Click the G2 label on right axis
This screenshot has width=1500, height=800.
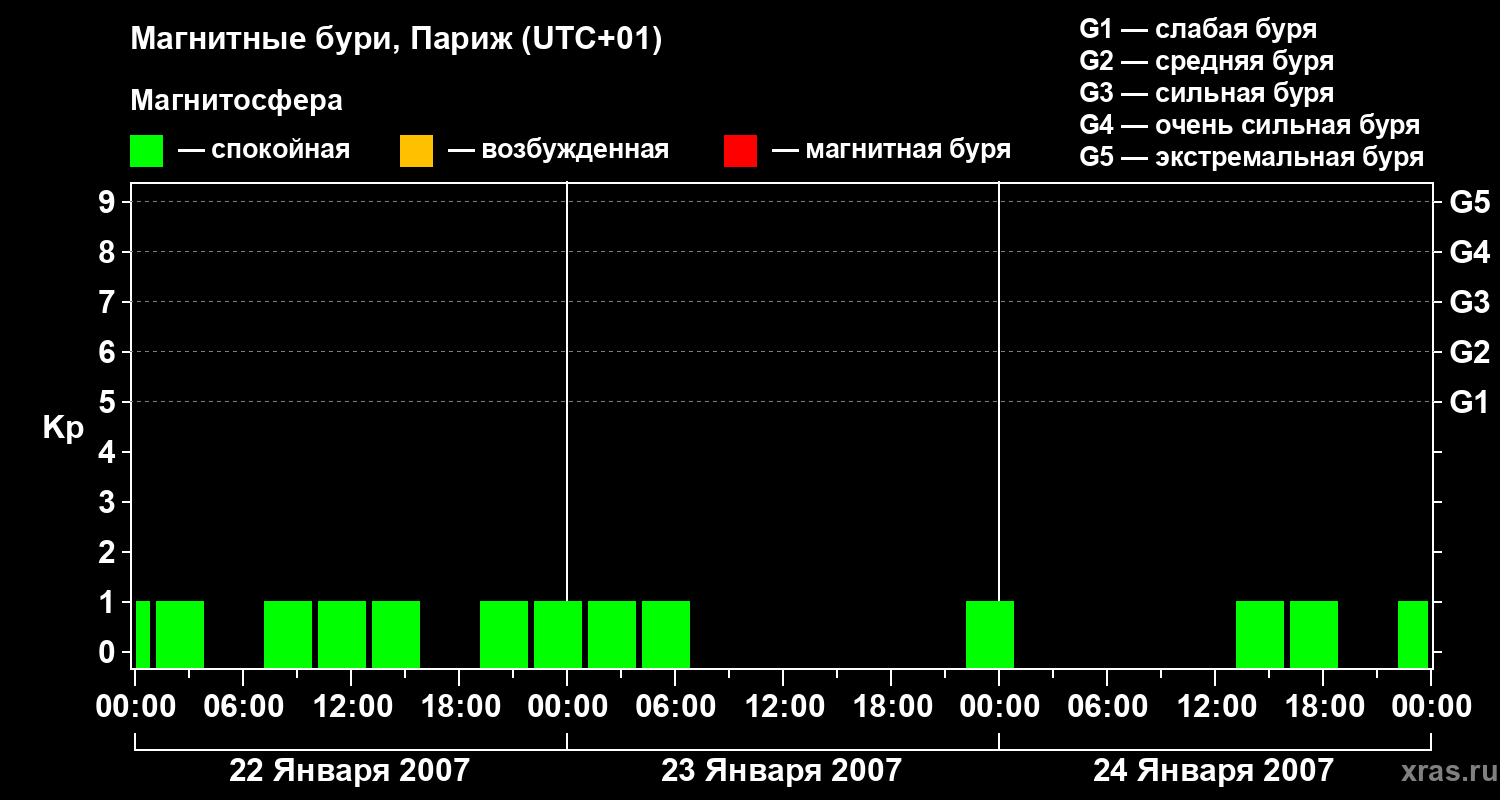[x=1469, y=352]
